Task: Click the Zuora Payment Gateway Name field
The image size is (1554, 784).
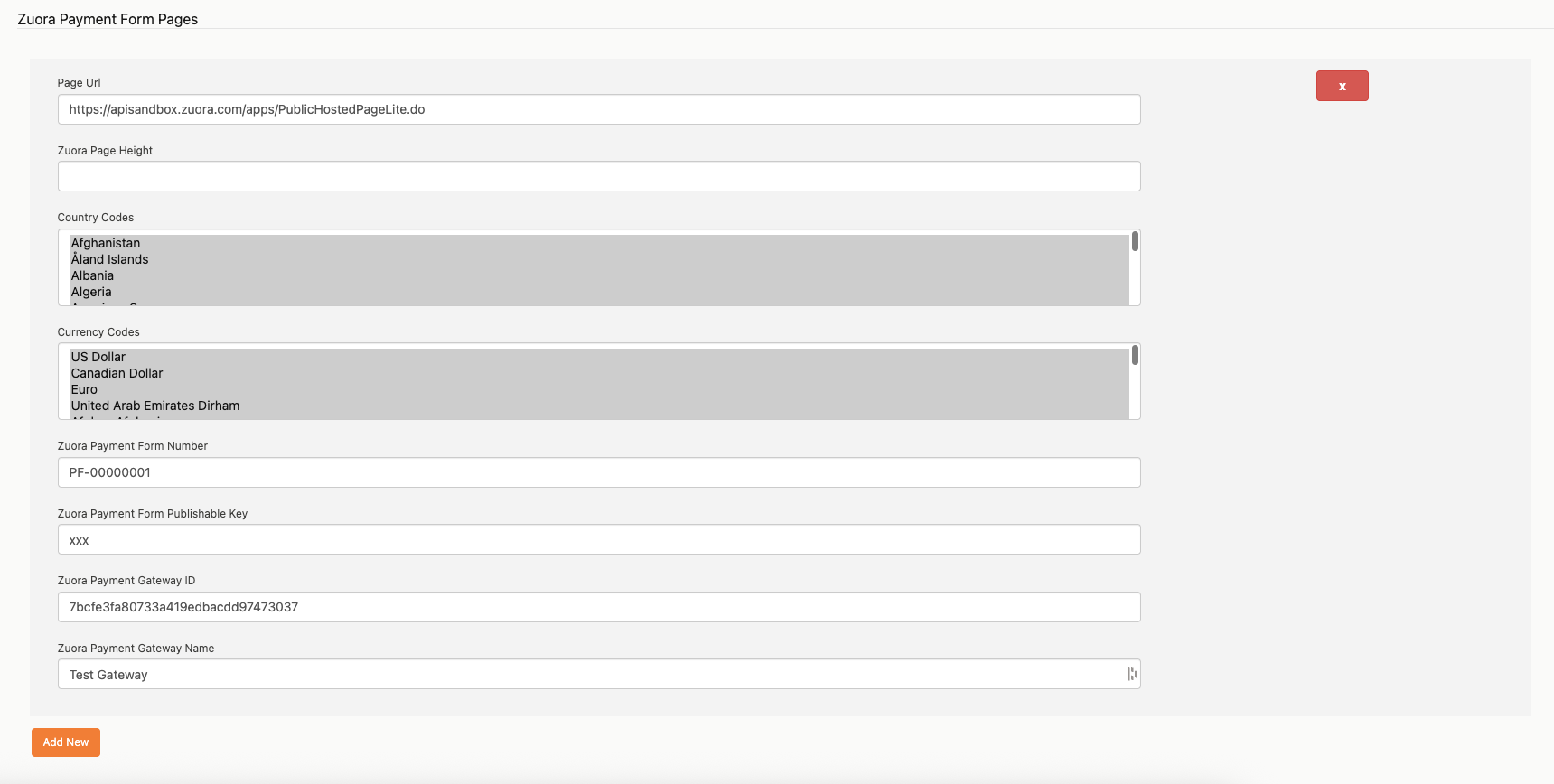Action: click(587, 675)
